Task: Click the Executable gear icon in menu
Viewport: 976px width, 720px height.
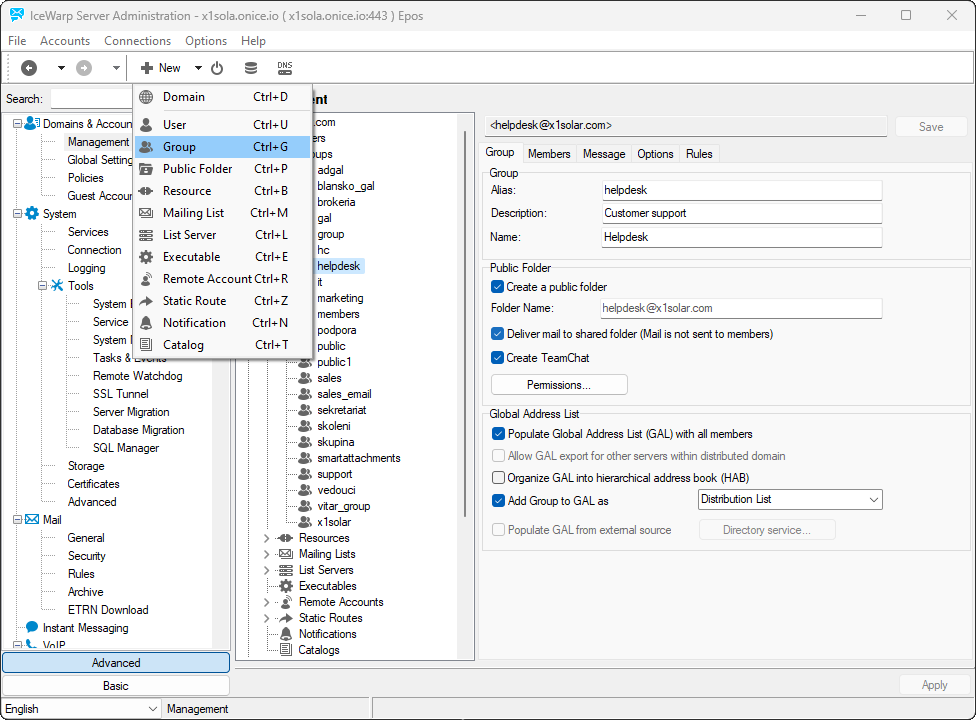Action: [146, 257]
